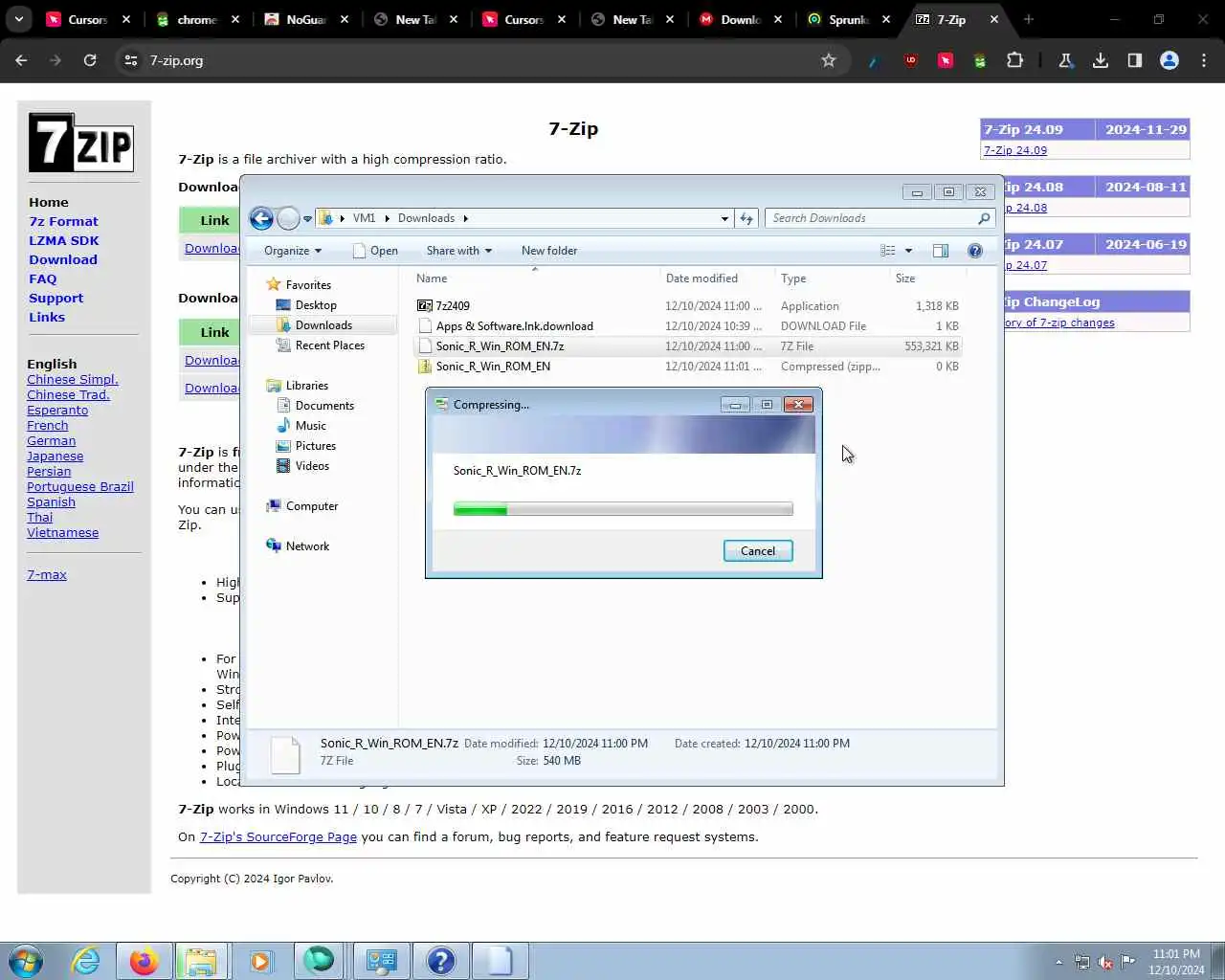The width and height of the screenshot is (1225, 980).
Task: Bookmark page with the star icon
Action: (829, 60)
